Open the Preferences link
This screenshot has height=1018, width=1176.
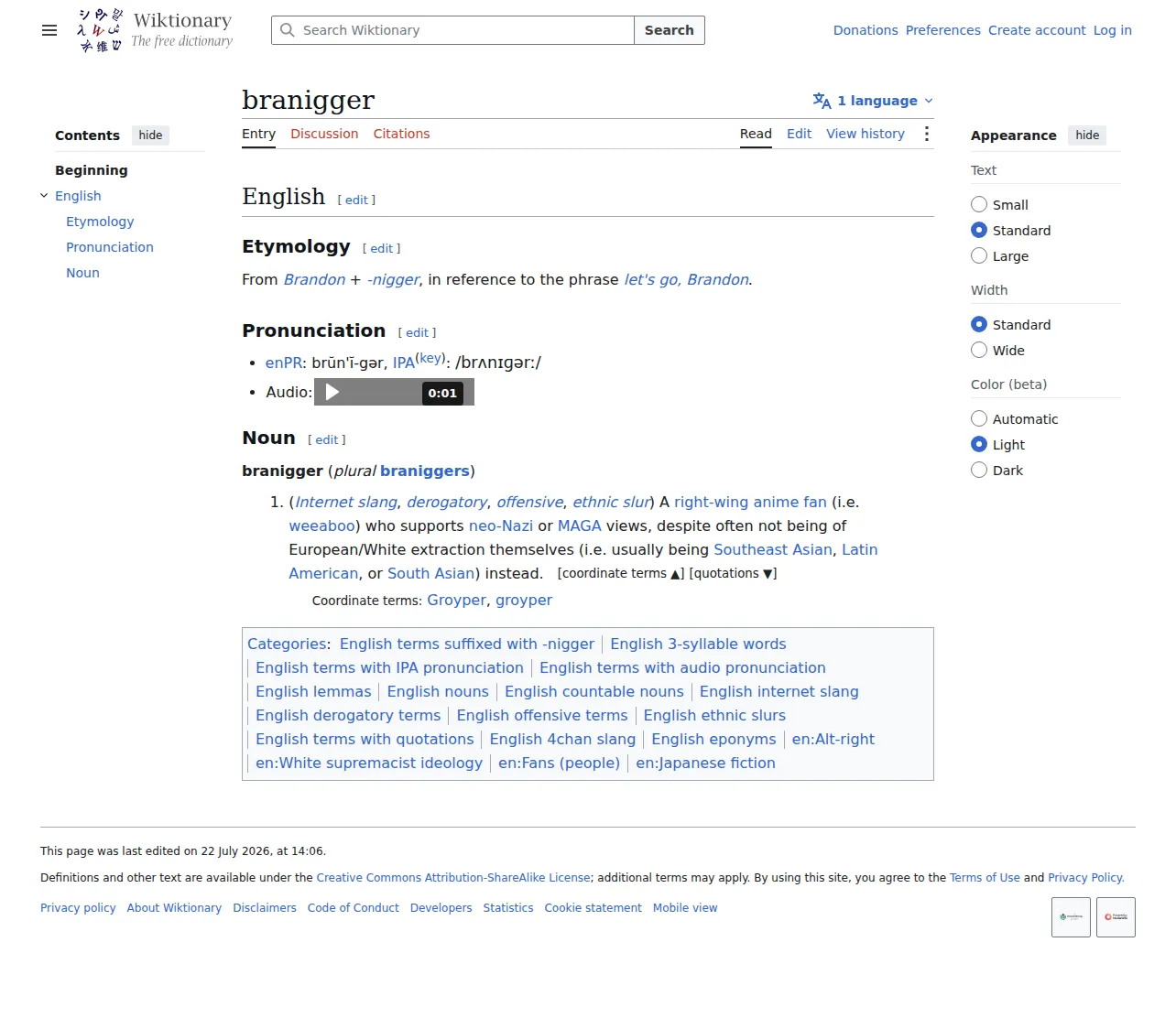click(942, 30)
